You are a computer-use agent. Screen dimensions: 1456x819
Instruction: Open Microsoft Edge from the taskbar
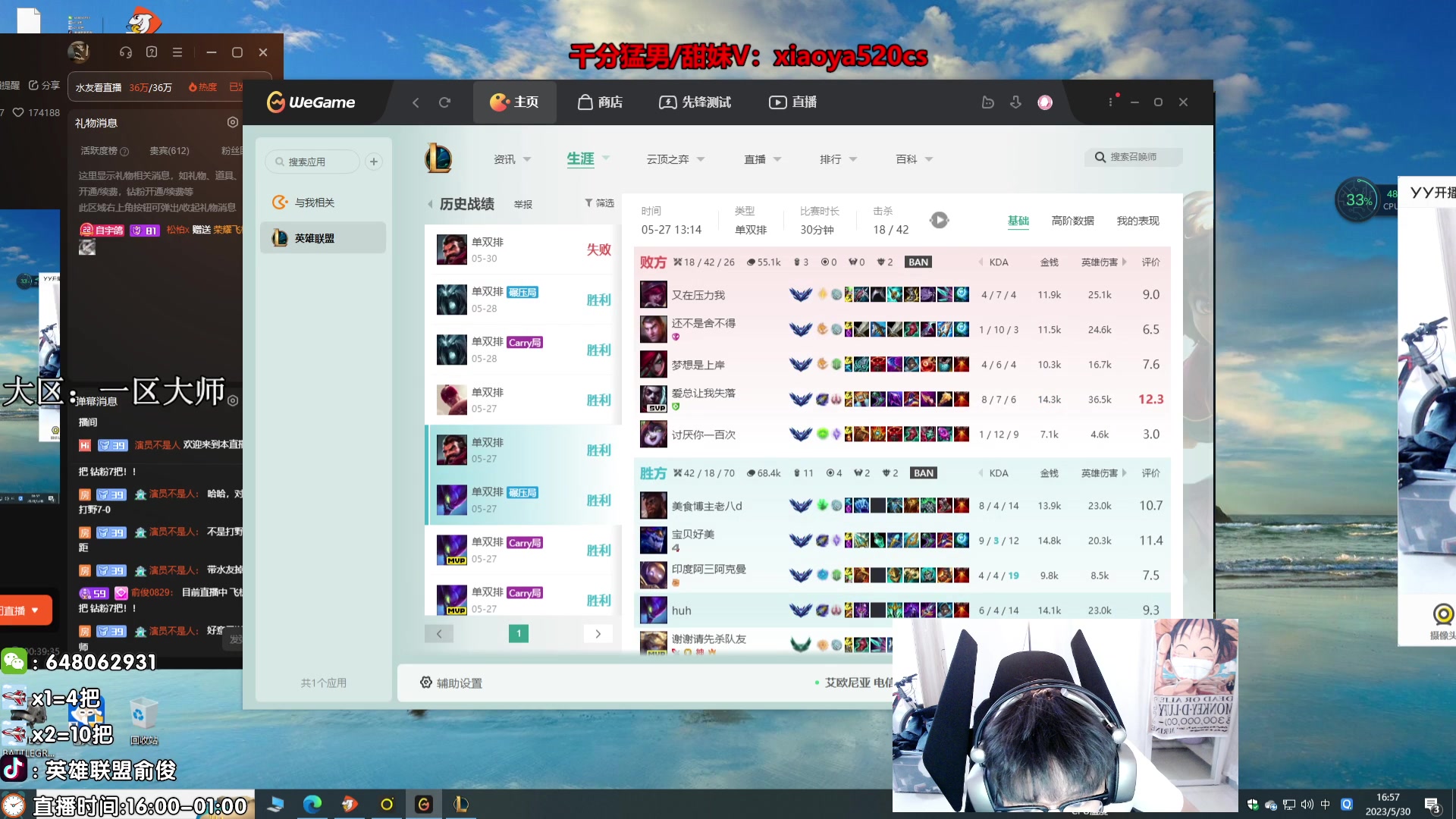tap(312, 804)
